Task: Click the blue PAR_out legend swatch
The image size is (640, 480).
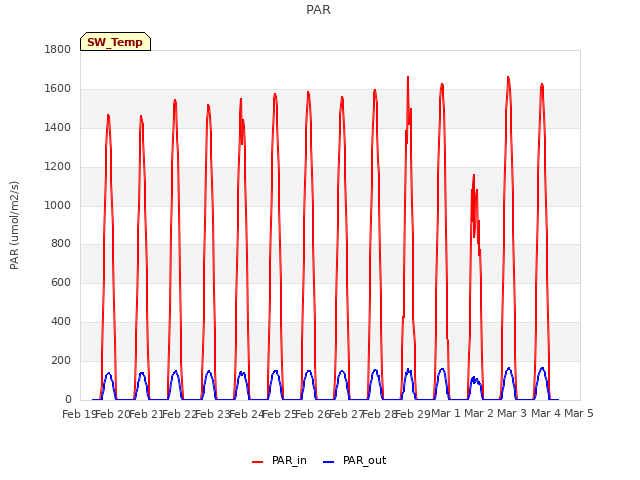Action: point(329,462)
